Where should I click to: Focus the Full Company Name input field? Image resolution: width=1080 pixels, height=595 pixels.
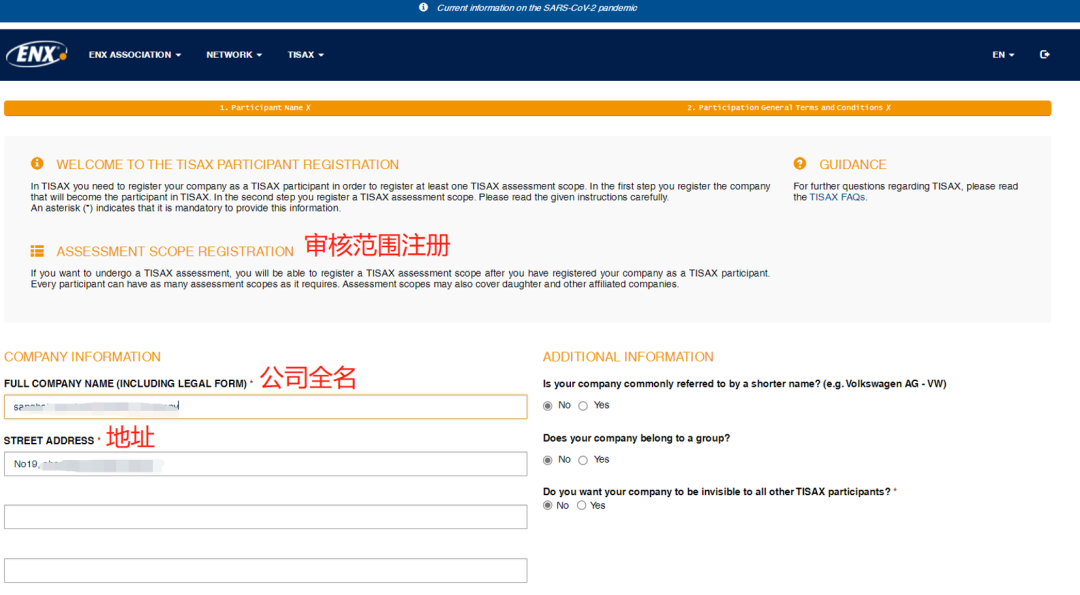266,406
